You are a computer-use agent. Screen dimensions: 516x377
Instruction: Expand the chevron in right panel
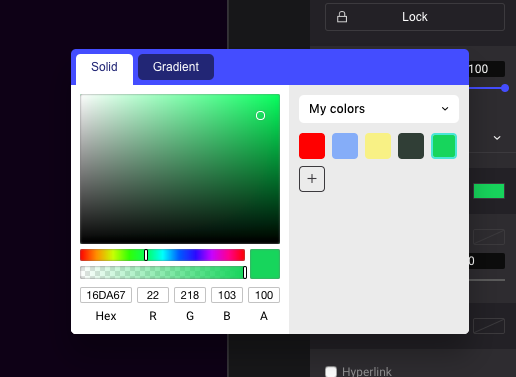497,138
